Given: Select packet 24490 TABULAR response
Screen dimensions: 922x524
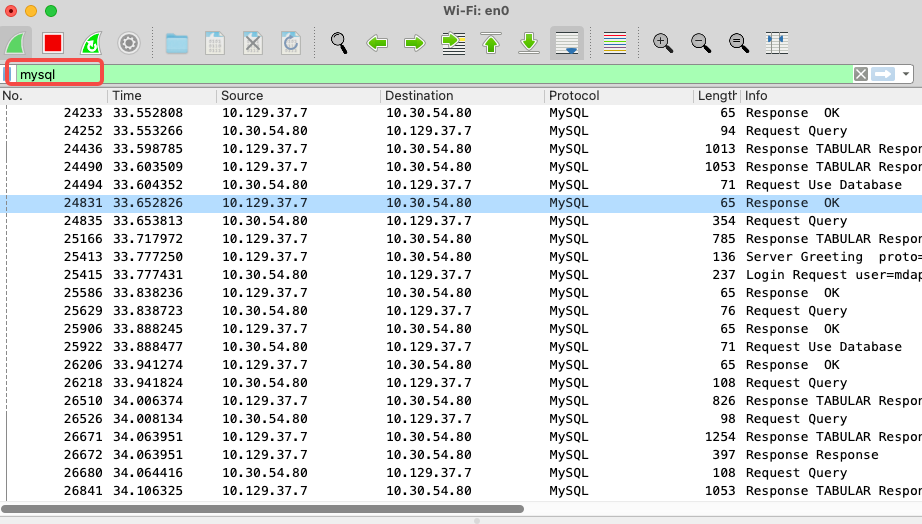Looking at the screenshot, I should 461,166.
